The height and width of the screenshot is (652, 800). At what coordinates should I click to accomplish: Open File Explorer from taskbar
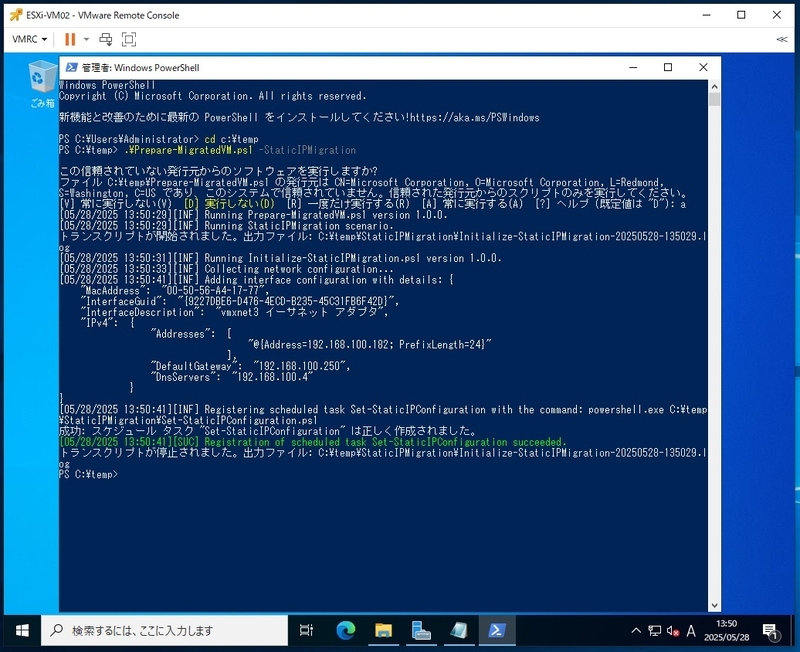(383, 631)
